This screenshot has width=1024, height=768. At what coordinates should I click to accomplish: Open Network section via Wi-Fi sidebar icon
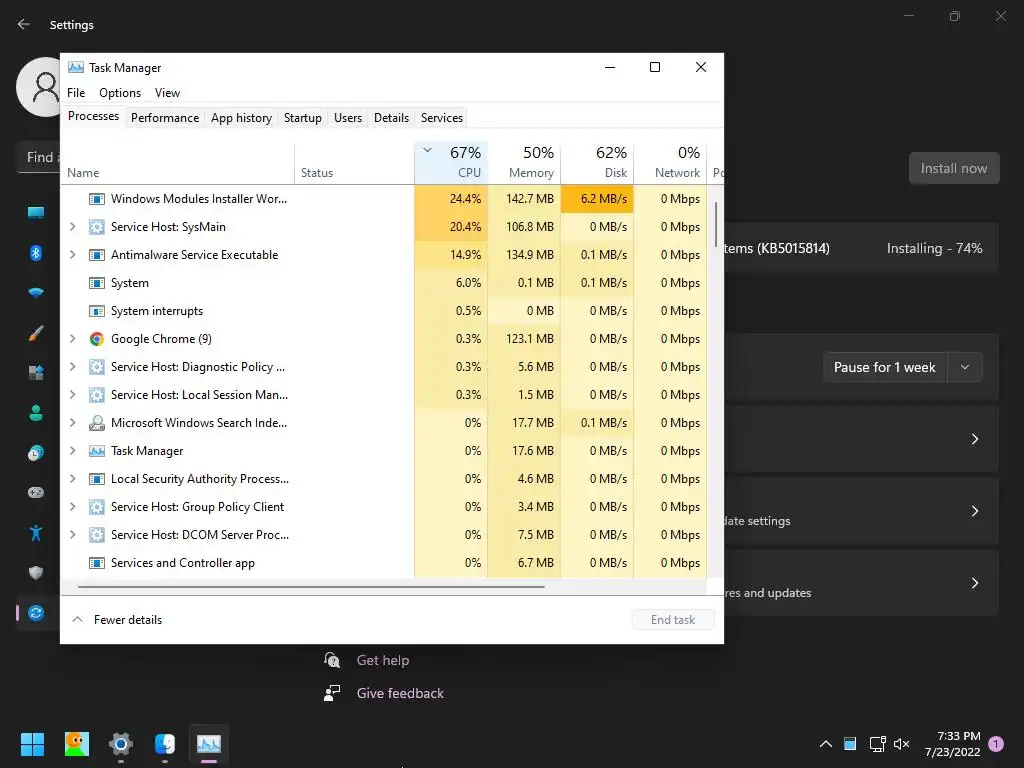[36, 292]
